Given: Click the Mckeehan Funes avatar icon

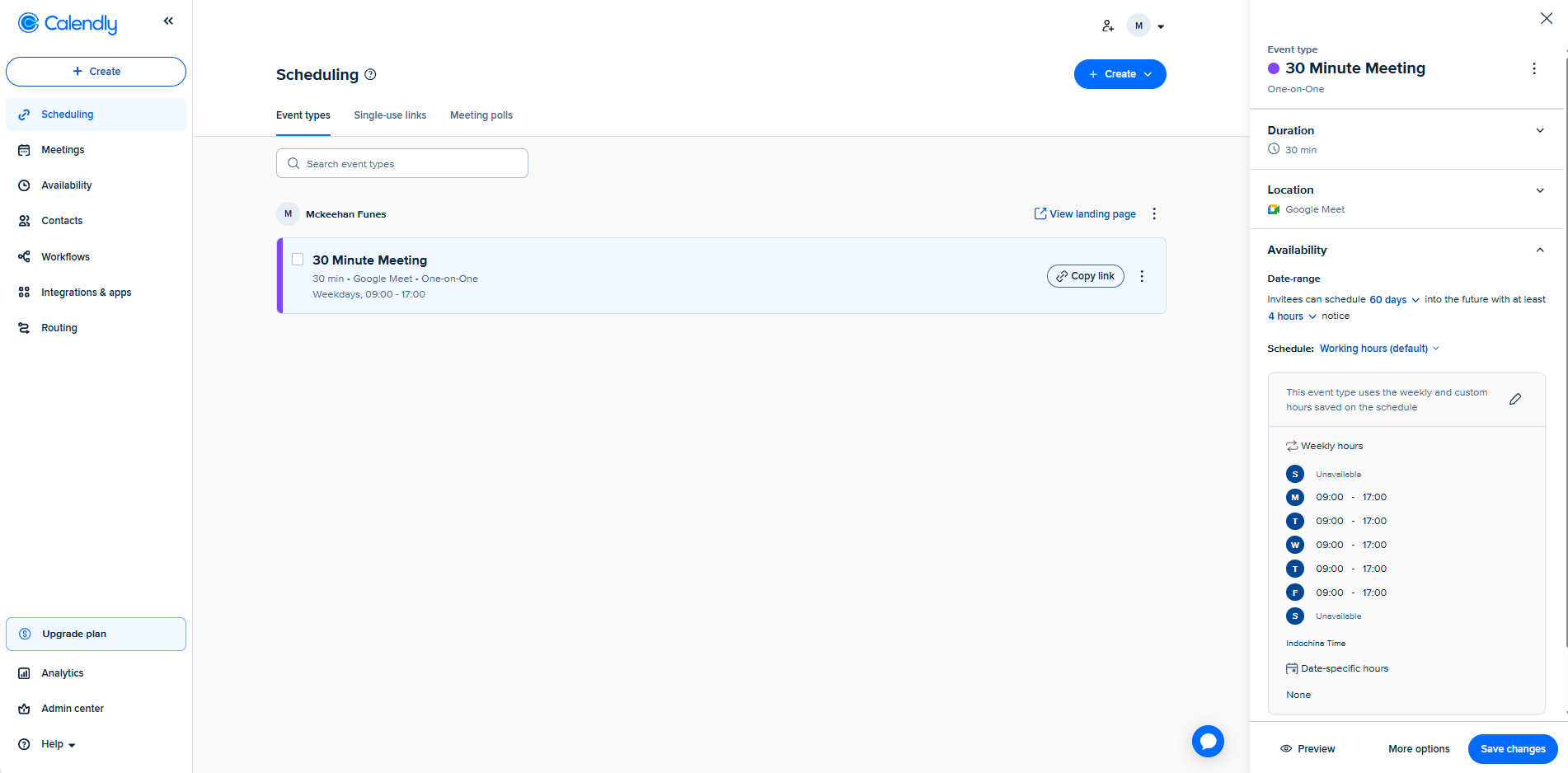Looking at the screenshot, I should click(288, 214).
